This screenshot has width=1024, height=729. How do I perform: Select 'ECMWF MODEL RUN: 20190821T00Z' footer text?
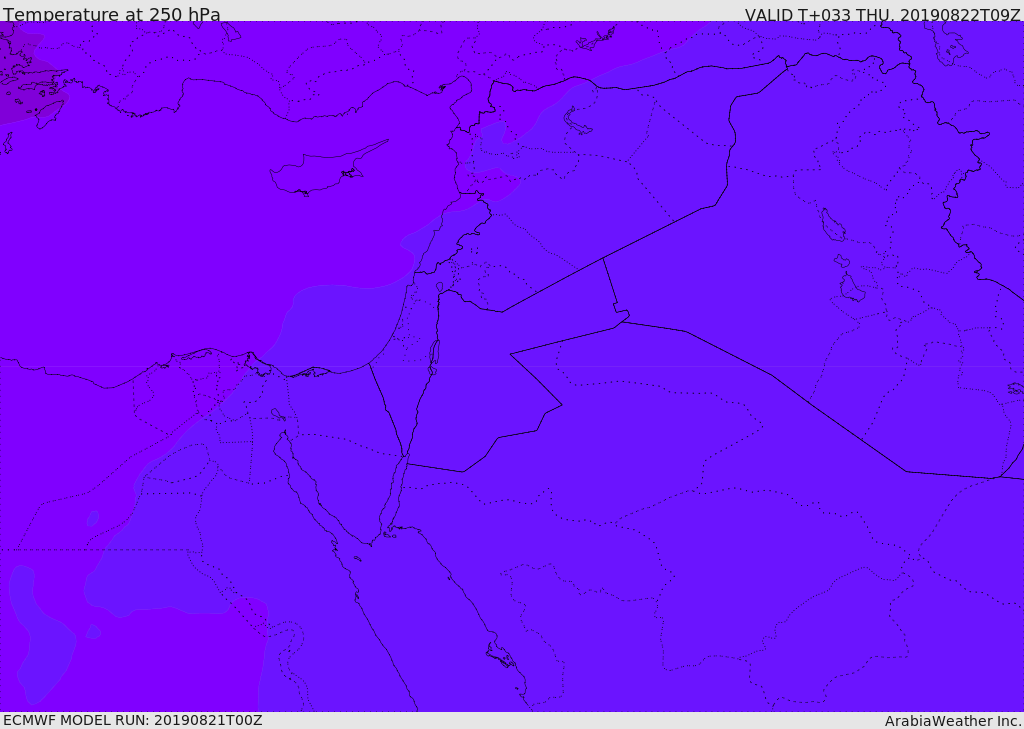tap(133, 720)
